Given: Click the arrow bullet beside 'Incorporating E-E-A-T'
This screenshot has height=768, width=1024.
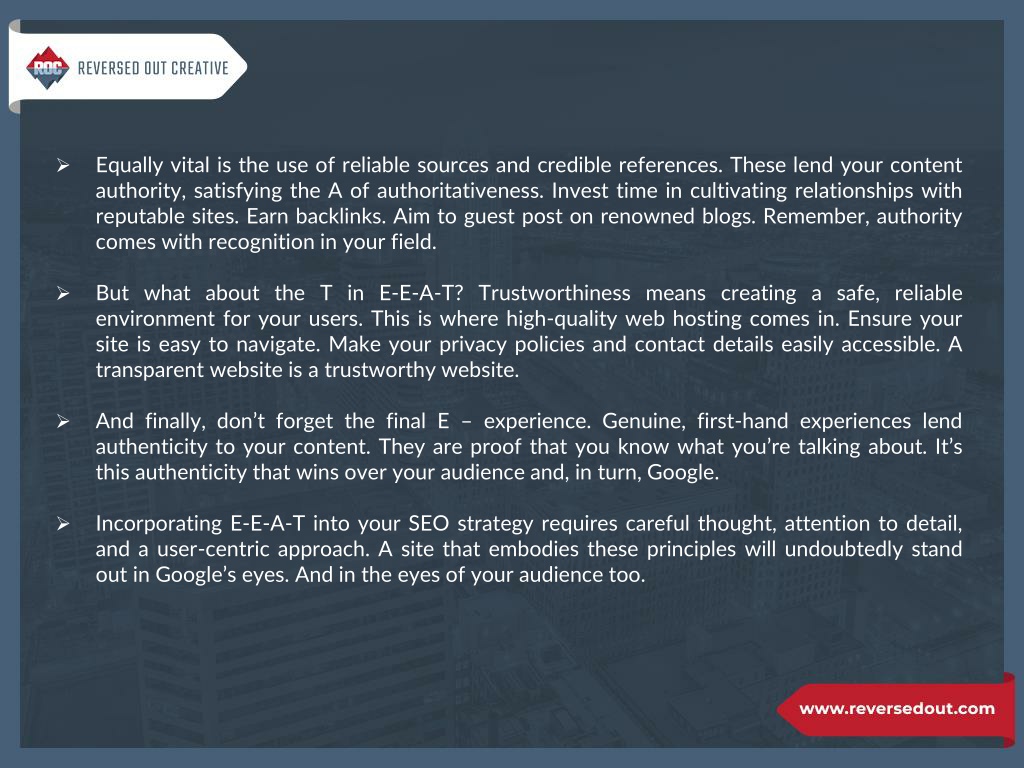Looking at the screenshot, I should click(63, 524).
